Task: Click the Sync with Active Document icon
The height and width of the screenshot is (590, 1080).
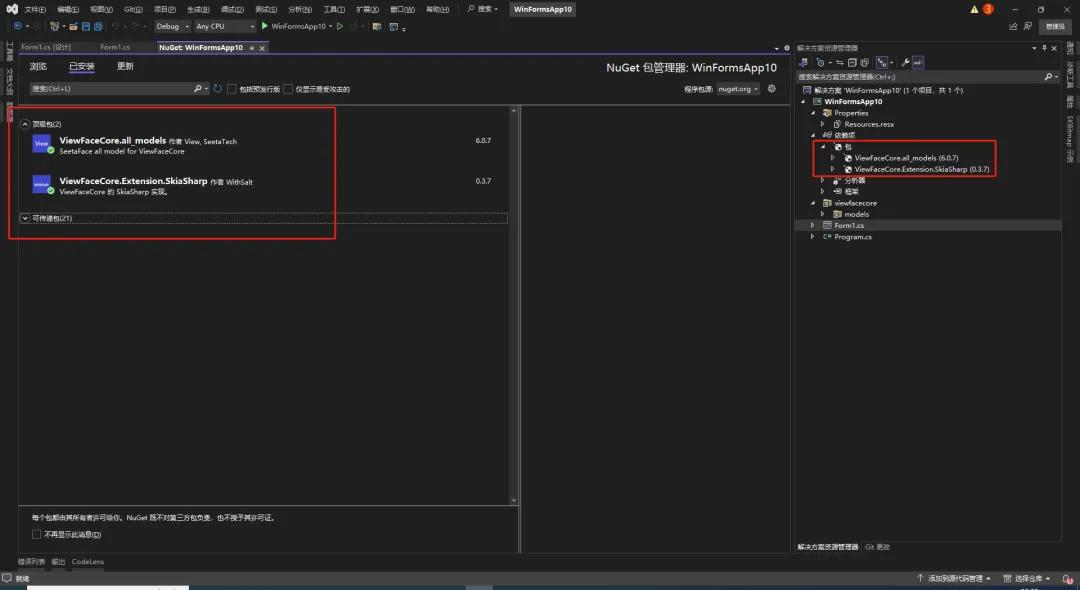Action: (840, 63)
